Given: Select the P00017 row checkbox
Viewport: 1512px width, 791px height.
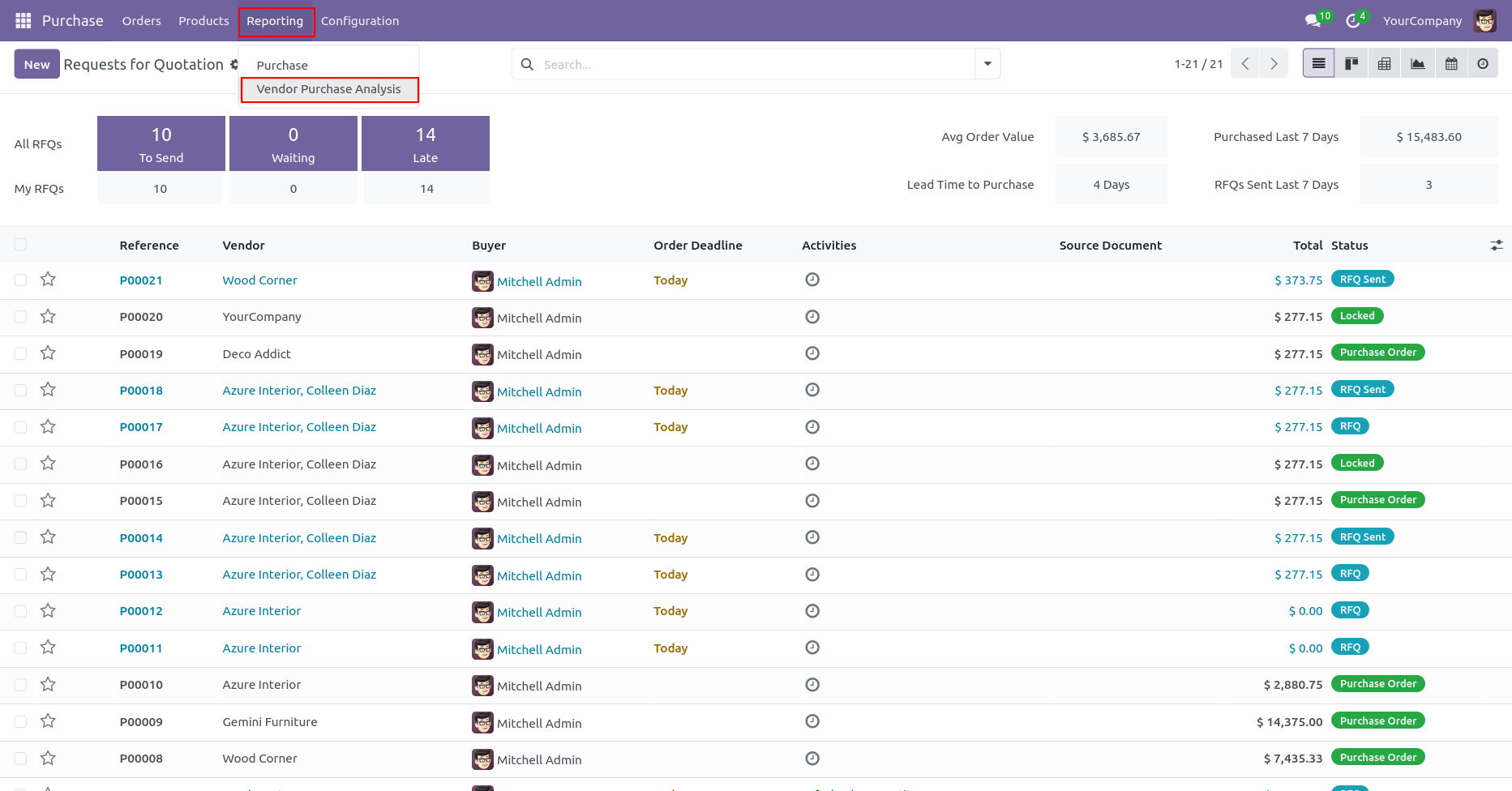Looking at the screenshot, I should click(x=20, y=427).
